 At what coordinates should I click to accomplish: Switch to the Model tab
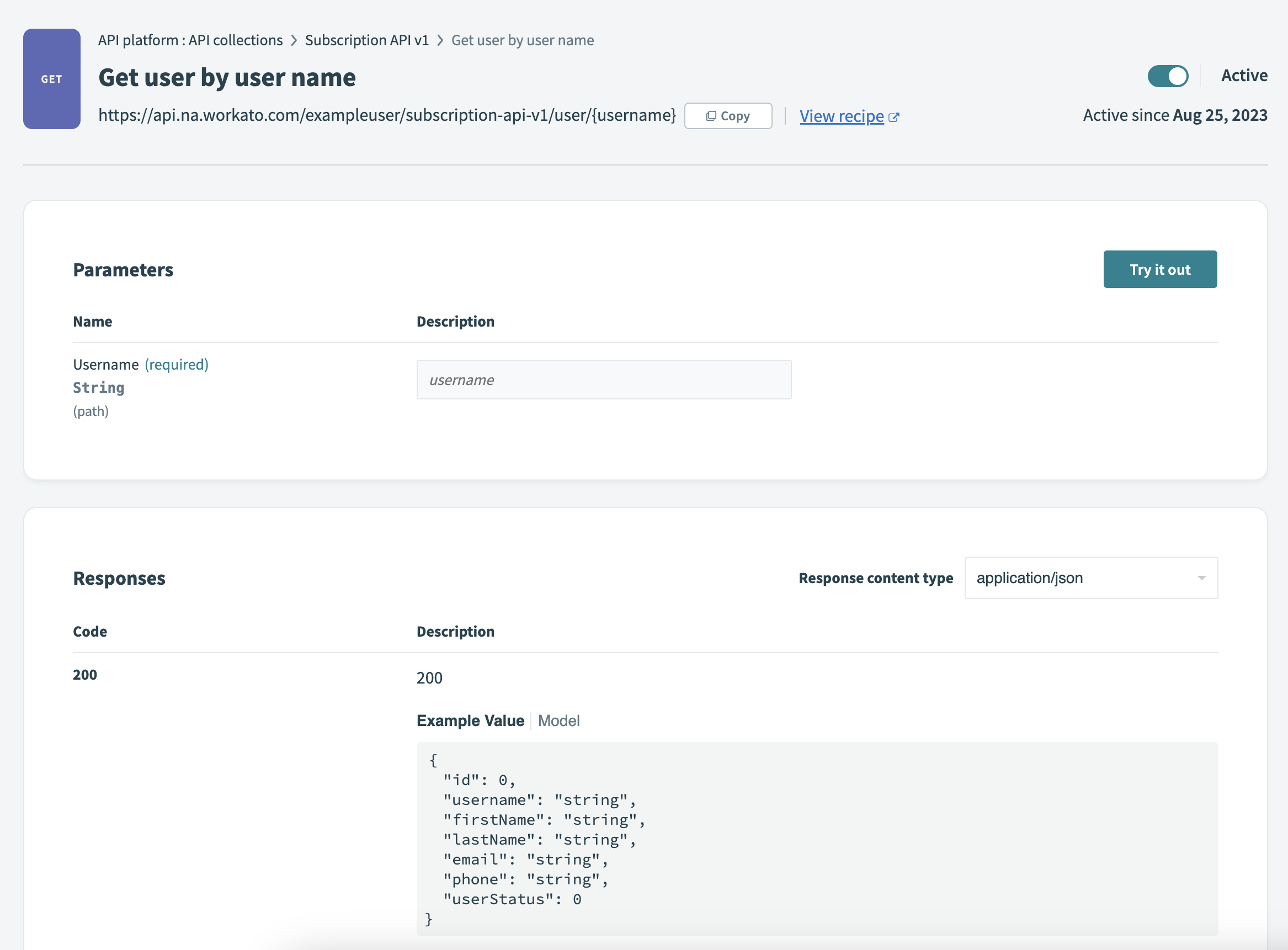pyautogui.click(x=558, y=720)
